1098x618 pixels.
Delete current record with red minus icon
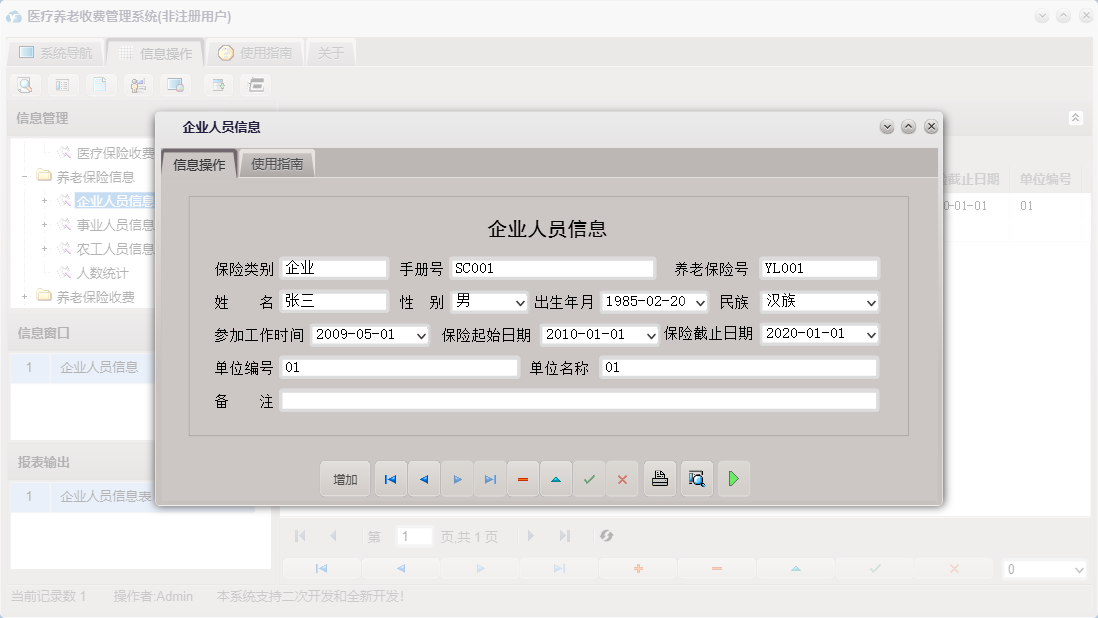(x=523, y=478)
